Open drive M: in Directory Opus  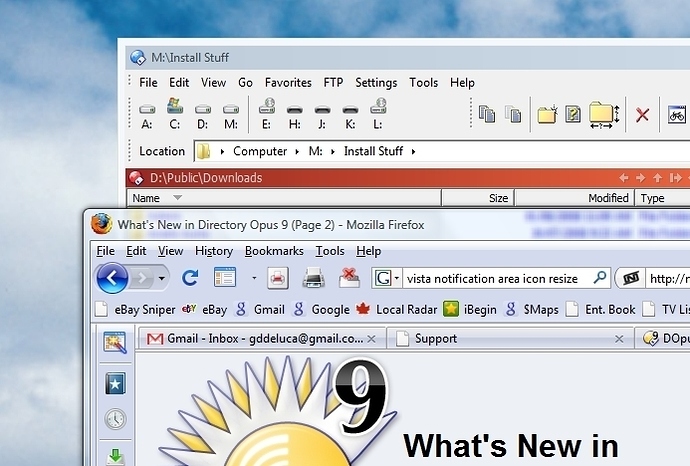(231, 115)
